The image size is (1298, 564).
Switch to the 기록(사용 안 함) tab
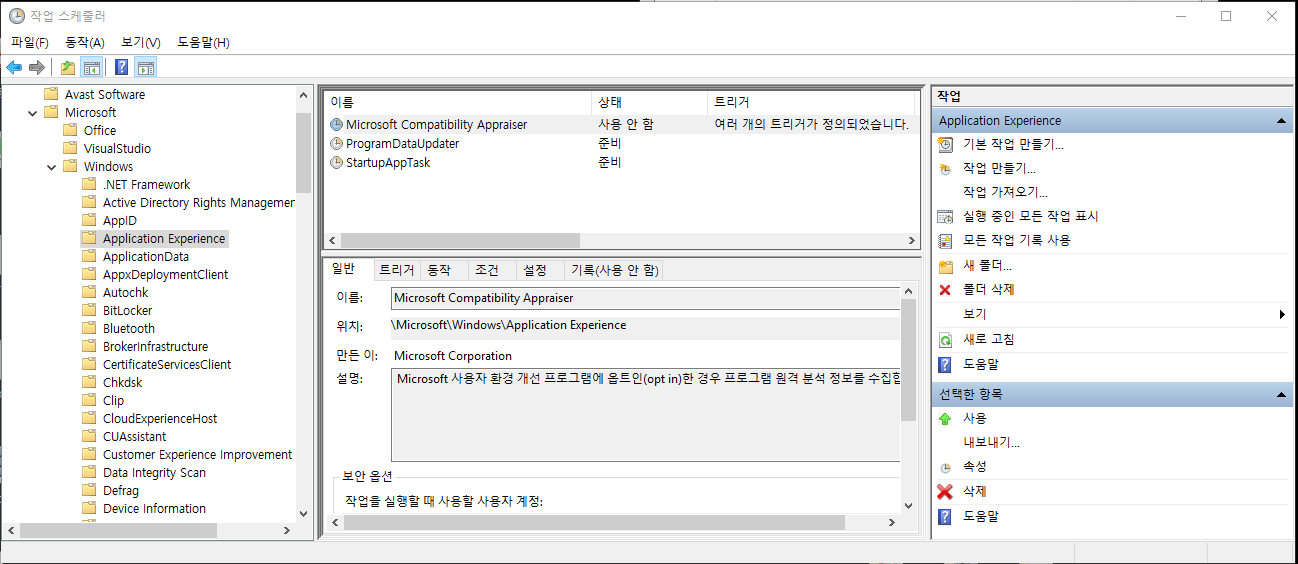pos(614,270)
